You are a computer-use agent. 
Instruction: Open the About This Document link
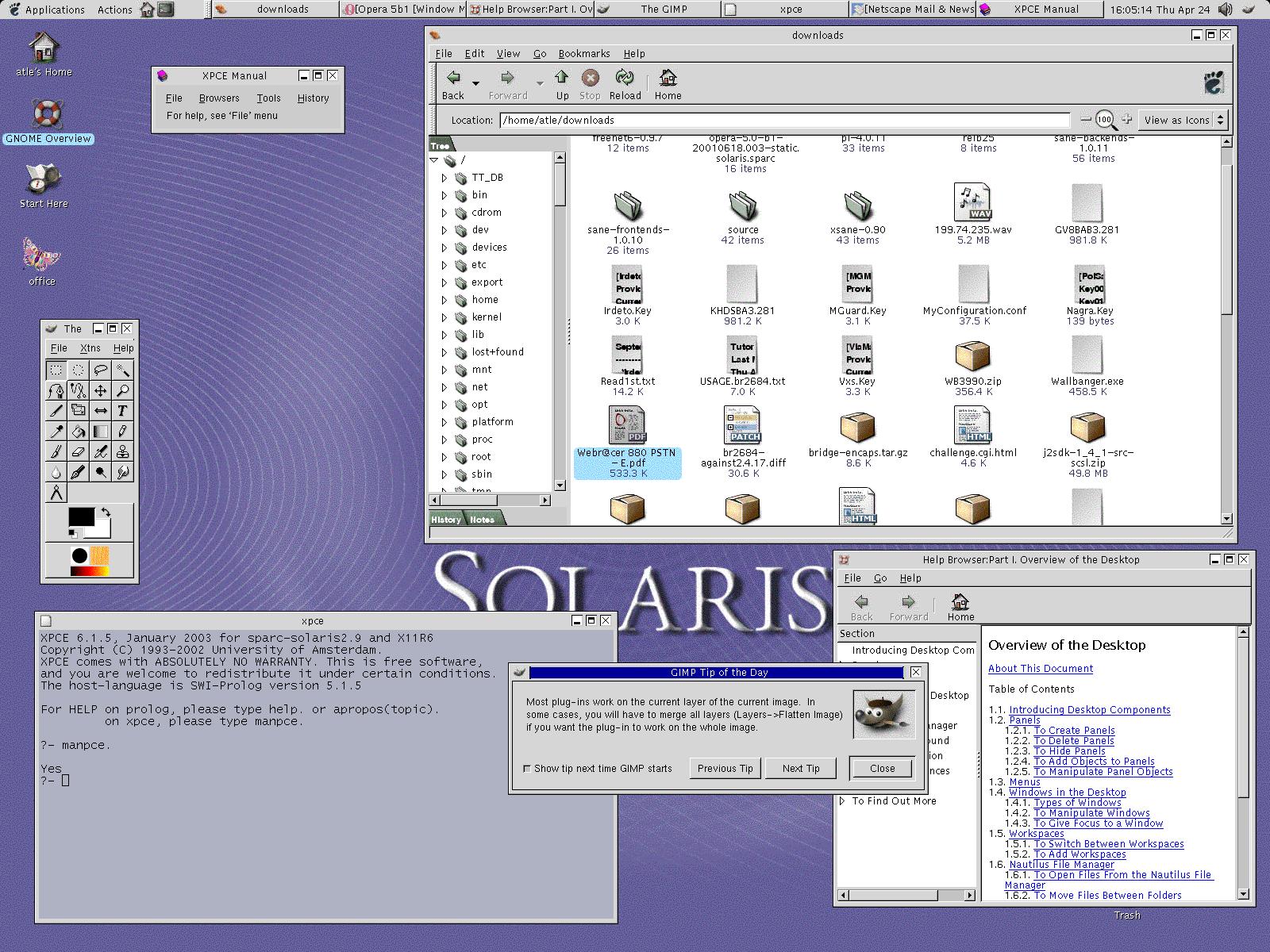coord(1041,669)
